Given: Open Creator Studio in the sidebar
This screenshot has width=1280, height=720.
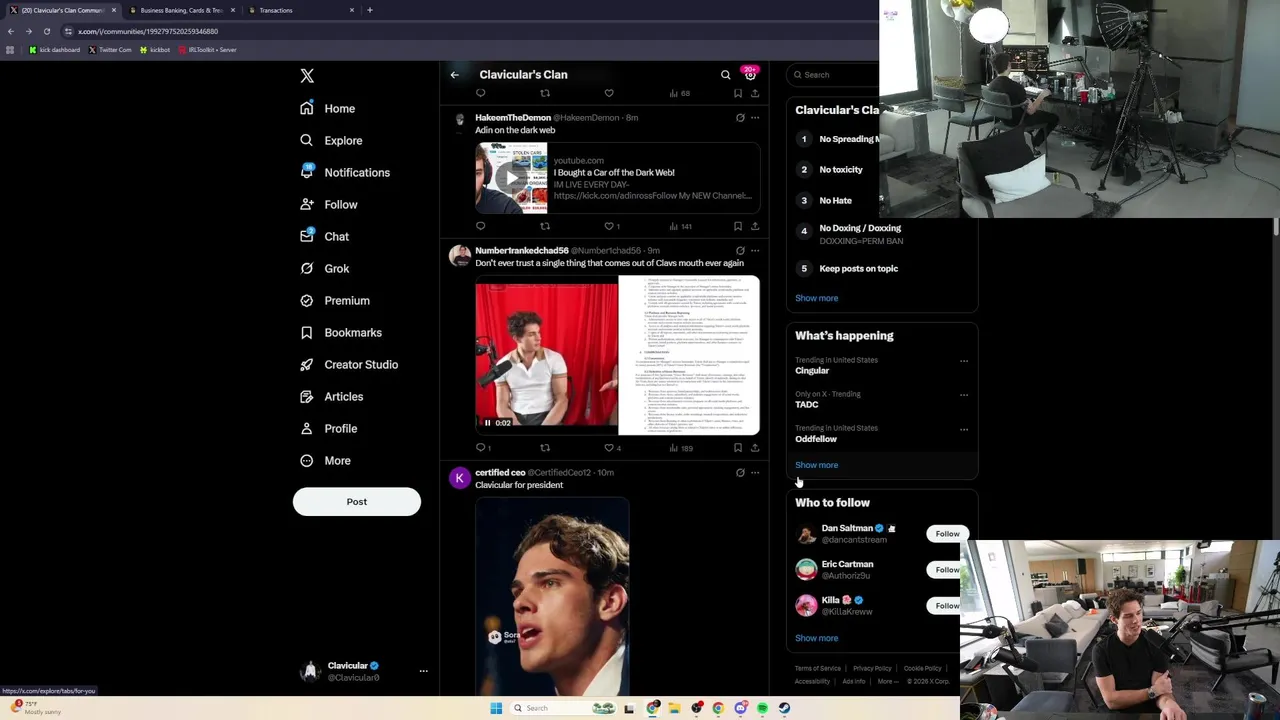Looking at the screenshot, I should [x=349, y=365].
